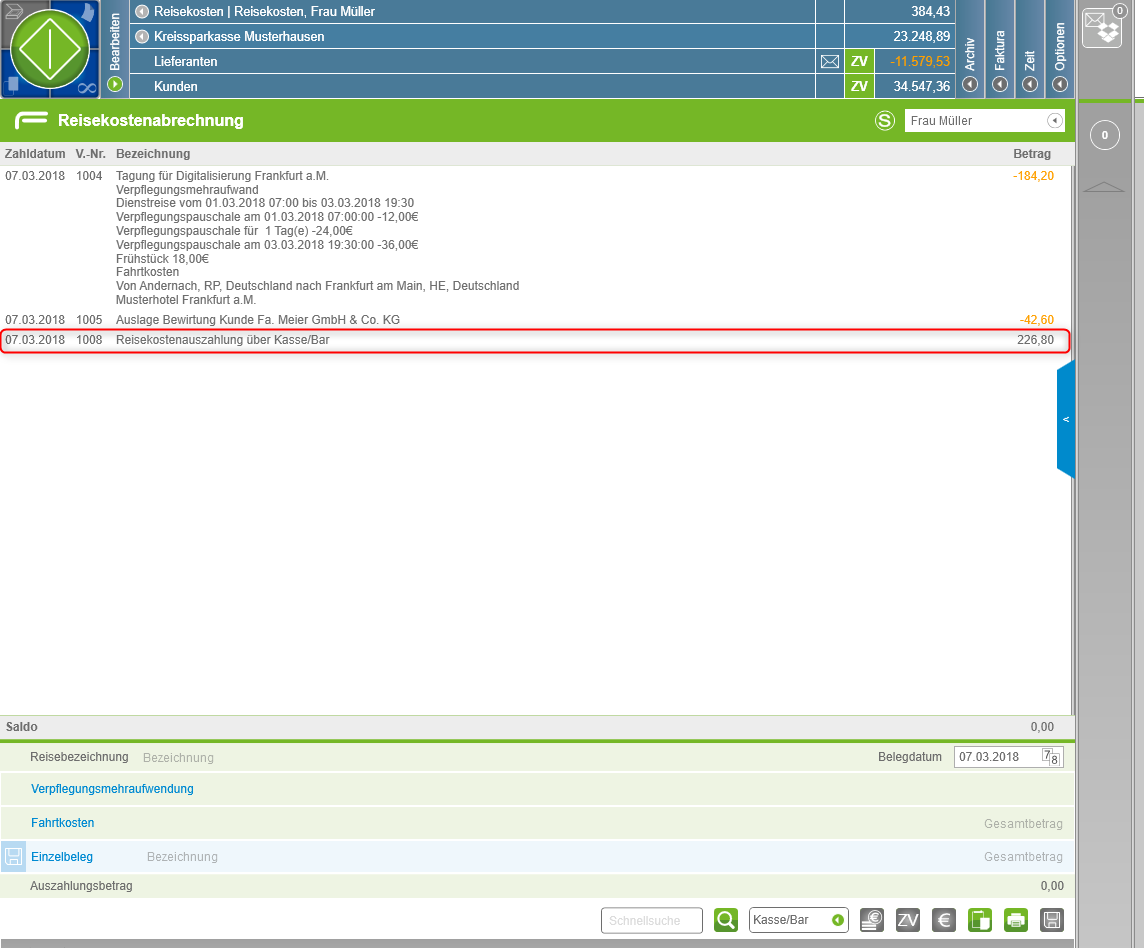Click the green magnifier search icon
The image size is (1144, 948).
[x=726, y=920]
